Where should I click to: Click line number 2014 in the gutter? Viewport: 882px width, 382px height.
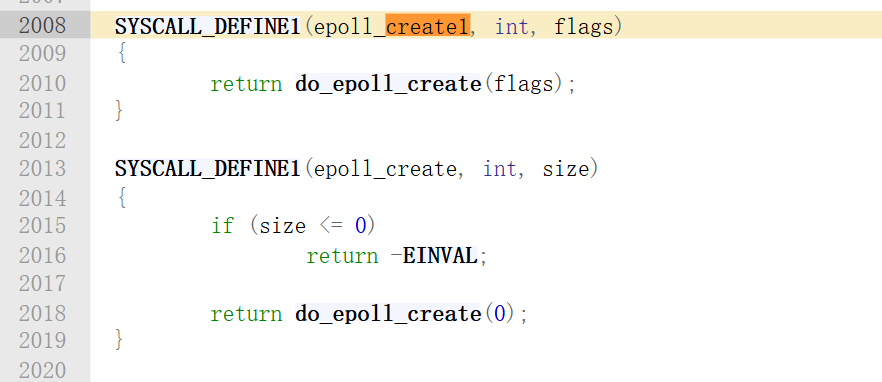tap(42, 198)
